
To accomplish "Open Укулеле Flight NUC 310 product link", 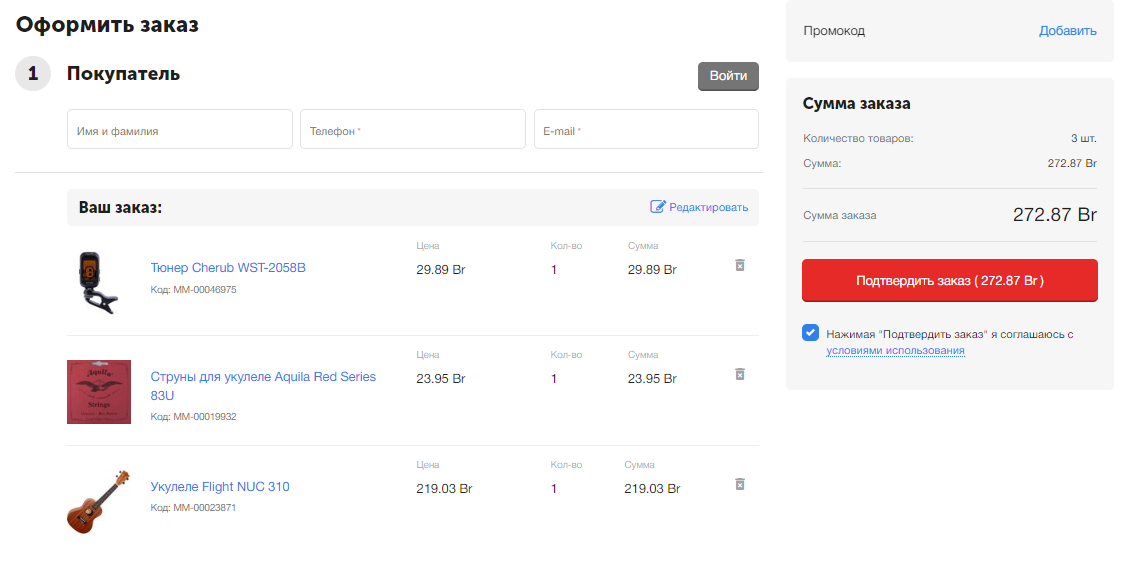I will pos(220,486).
